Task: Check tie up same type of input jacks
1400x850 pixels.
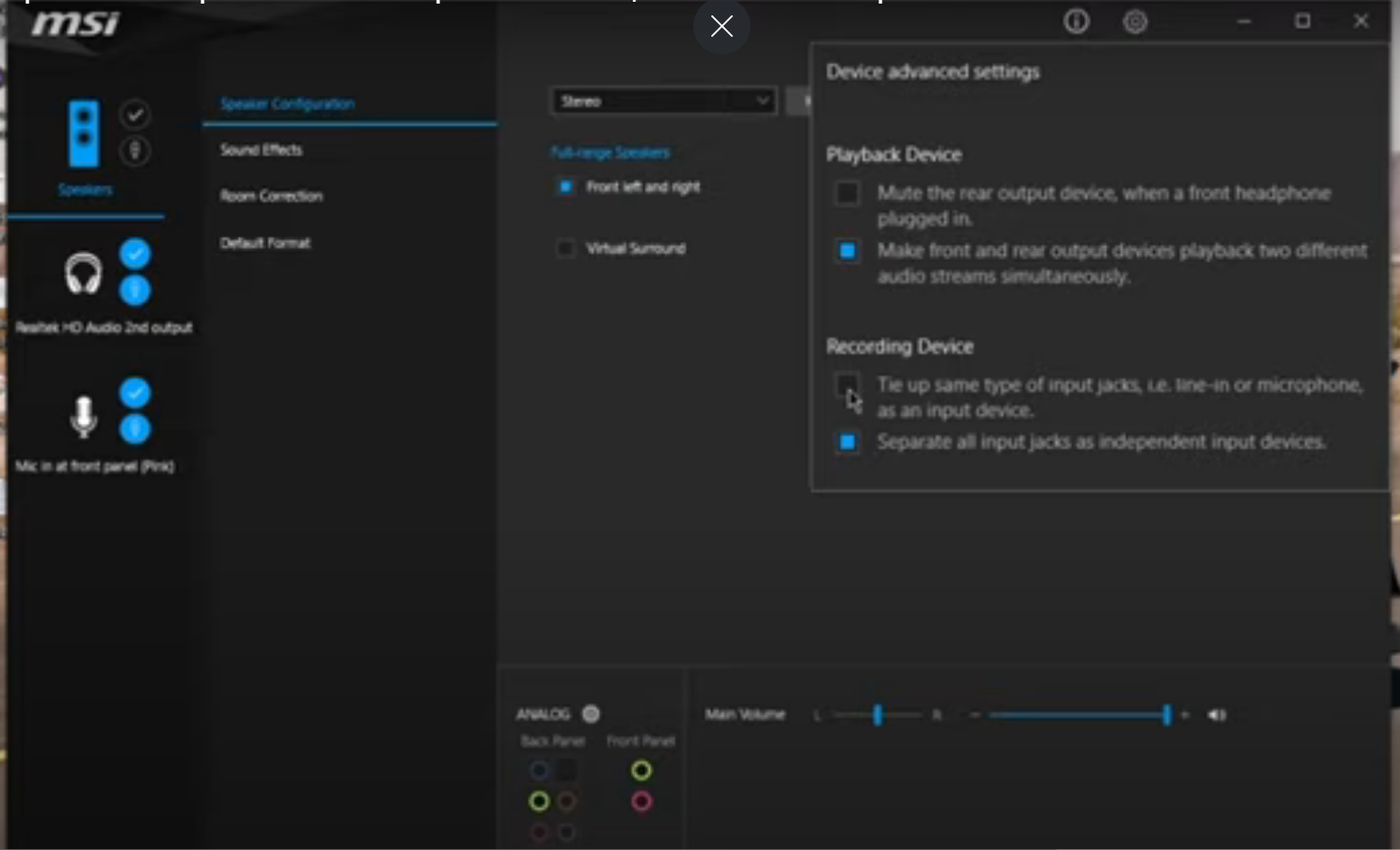Action: point(847,385)
